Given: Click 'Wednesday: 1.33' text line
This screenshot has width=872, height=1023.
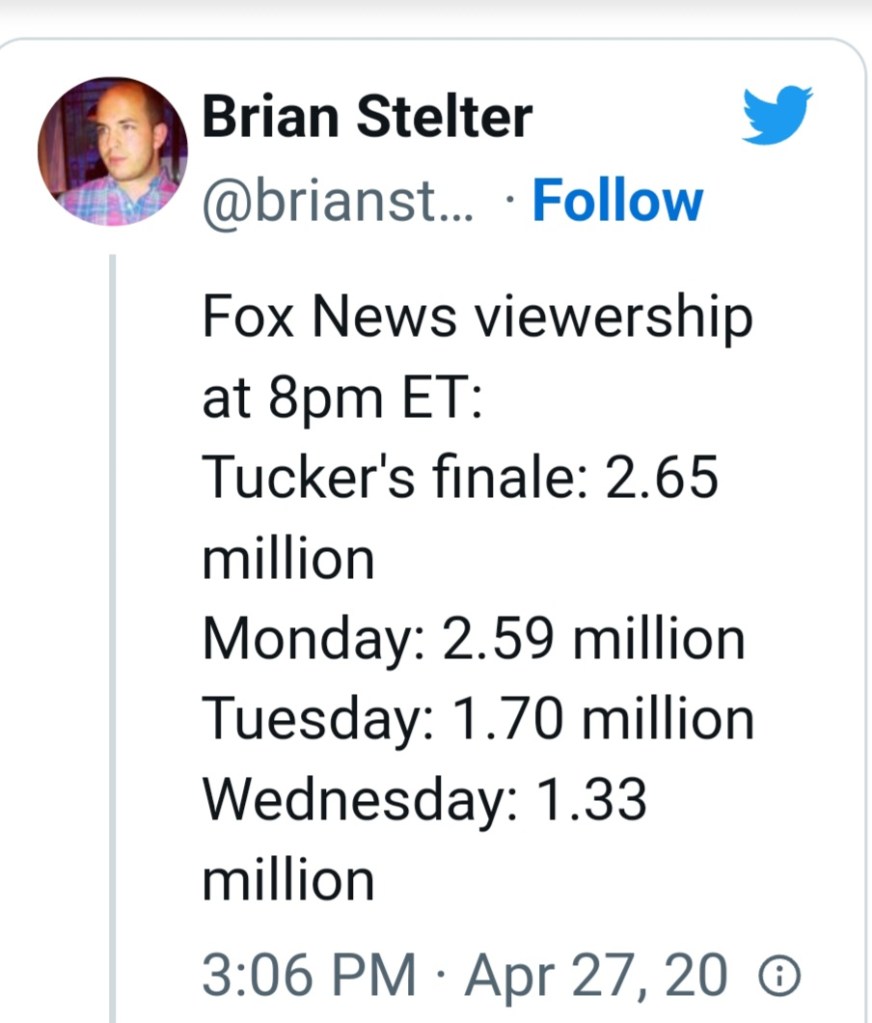Looking at the screenshot, I should click(425, 800).
